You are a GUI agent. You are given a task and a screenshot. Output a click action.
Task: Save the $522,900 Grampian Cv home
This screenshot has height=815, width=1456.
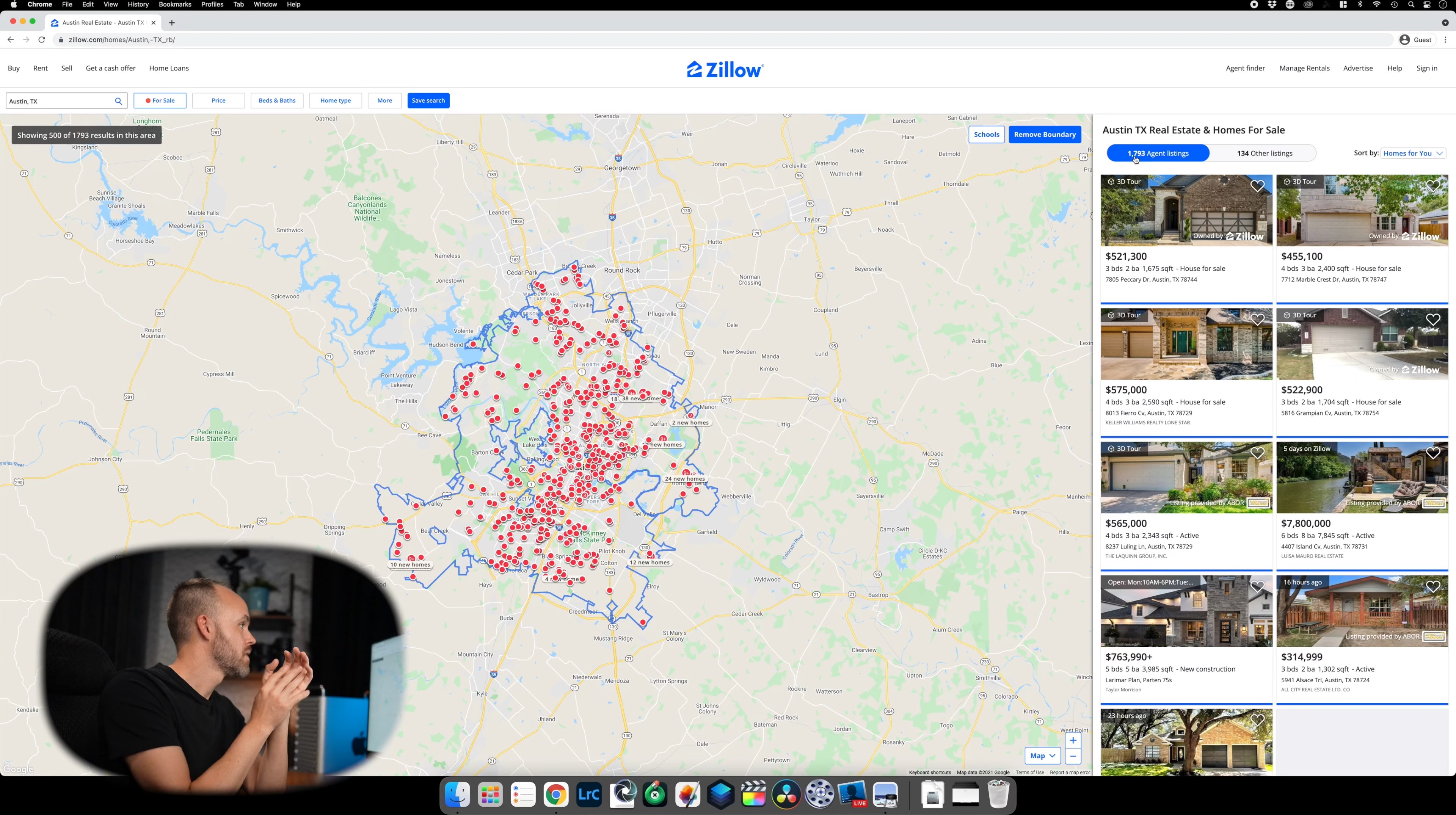(x=1433, y=319)
